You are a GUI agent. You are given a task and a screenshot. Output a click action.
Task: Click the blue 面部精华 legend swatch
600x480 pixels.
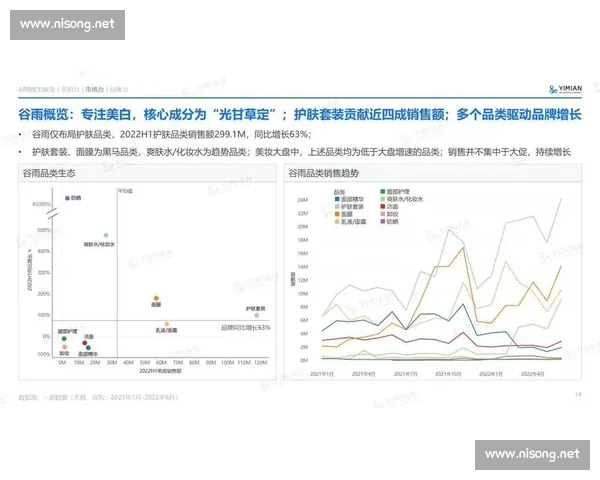coord(337,199)
